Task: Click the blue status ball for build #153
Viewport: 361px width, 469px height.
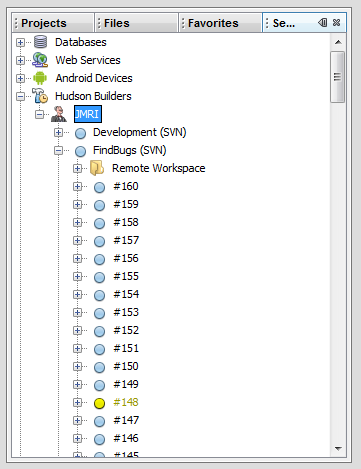Action: point(99,313)
